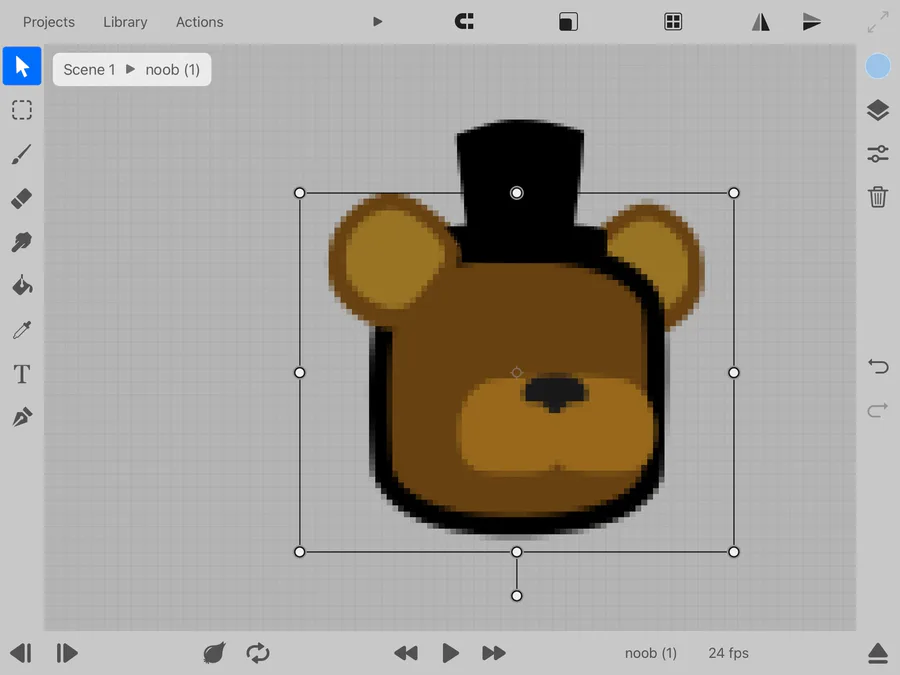Change the 24 fps frame rate
The width and height of the screenshot is (900, 675).
coord(728,653)
